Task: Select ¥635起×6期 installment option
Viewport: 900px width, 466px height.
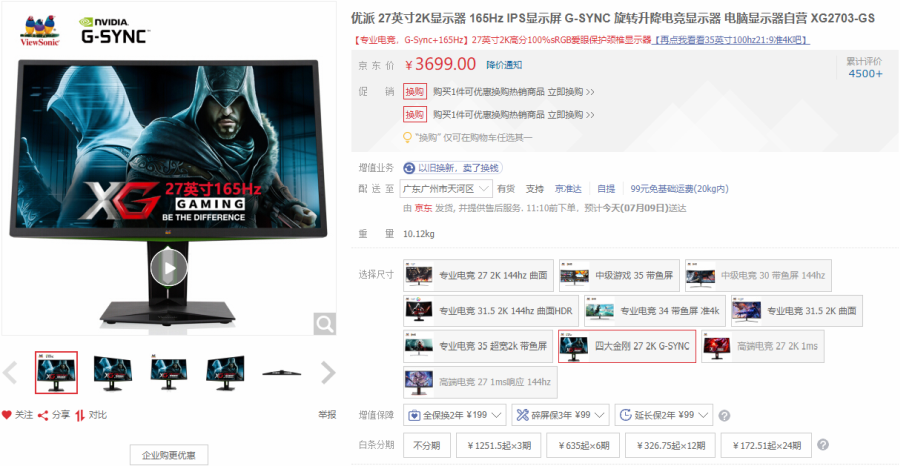Action: coord(583,445)
